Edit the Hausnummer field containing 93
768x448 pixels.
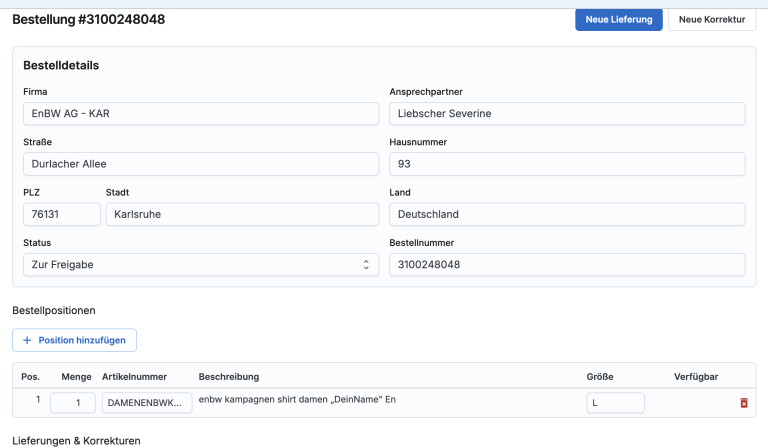[566, 164]
